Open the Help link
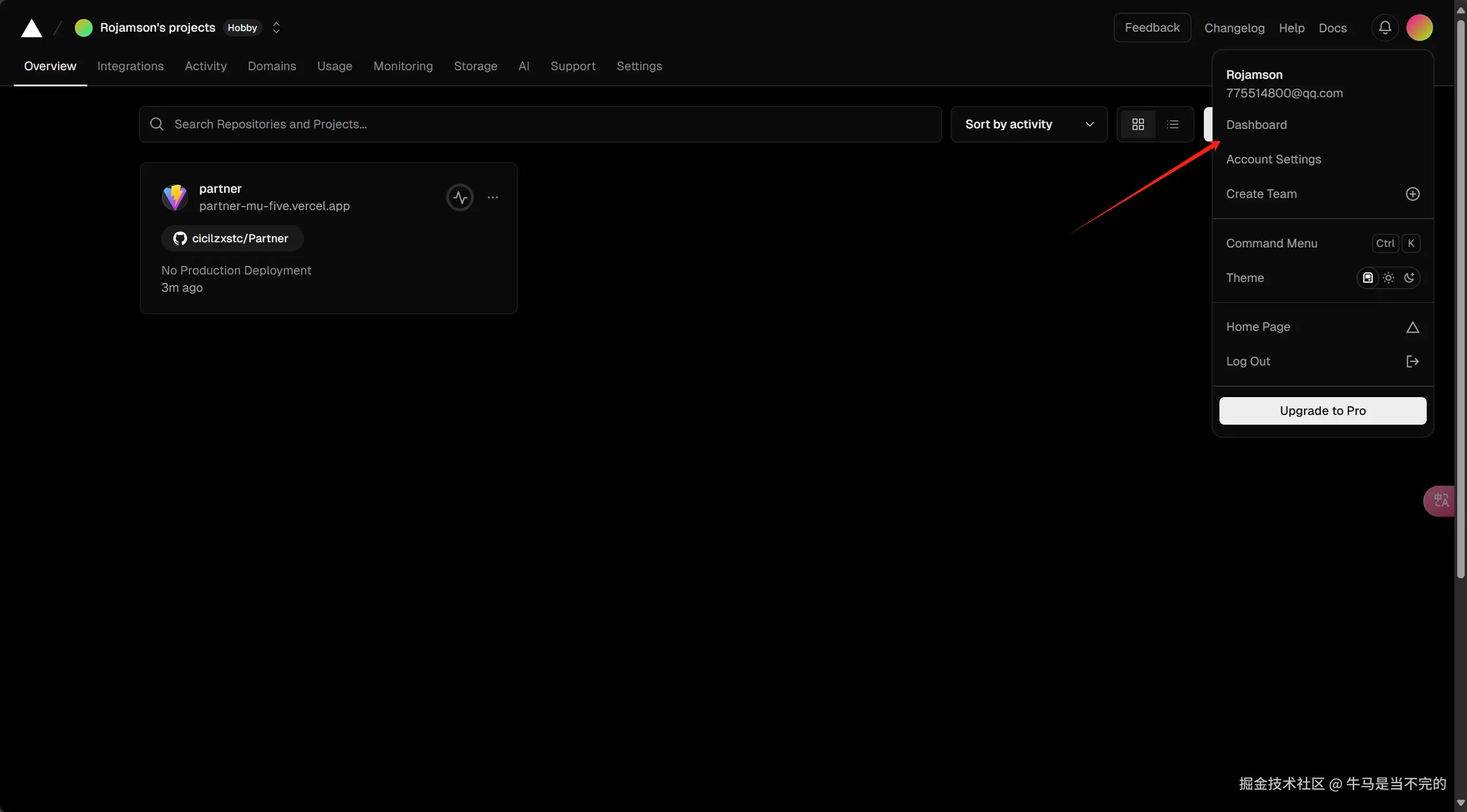Screen dimensions: 1467x812 (1291, 28)
